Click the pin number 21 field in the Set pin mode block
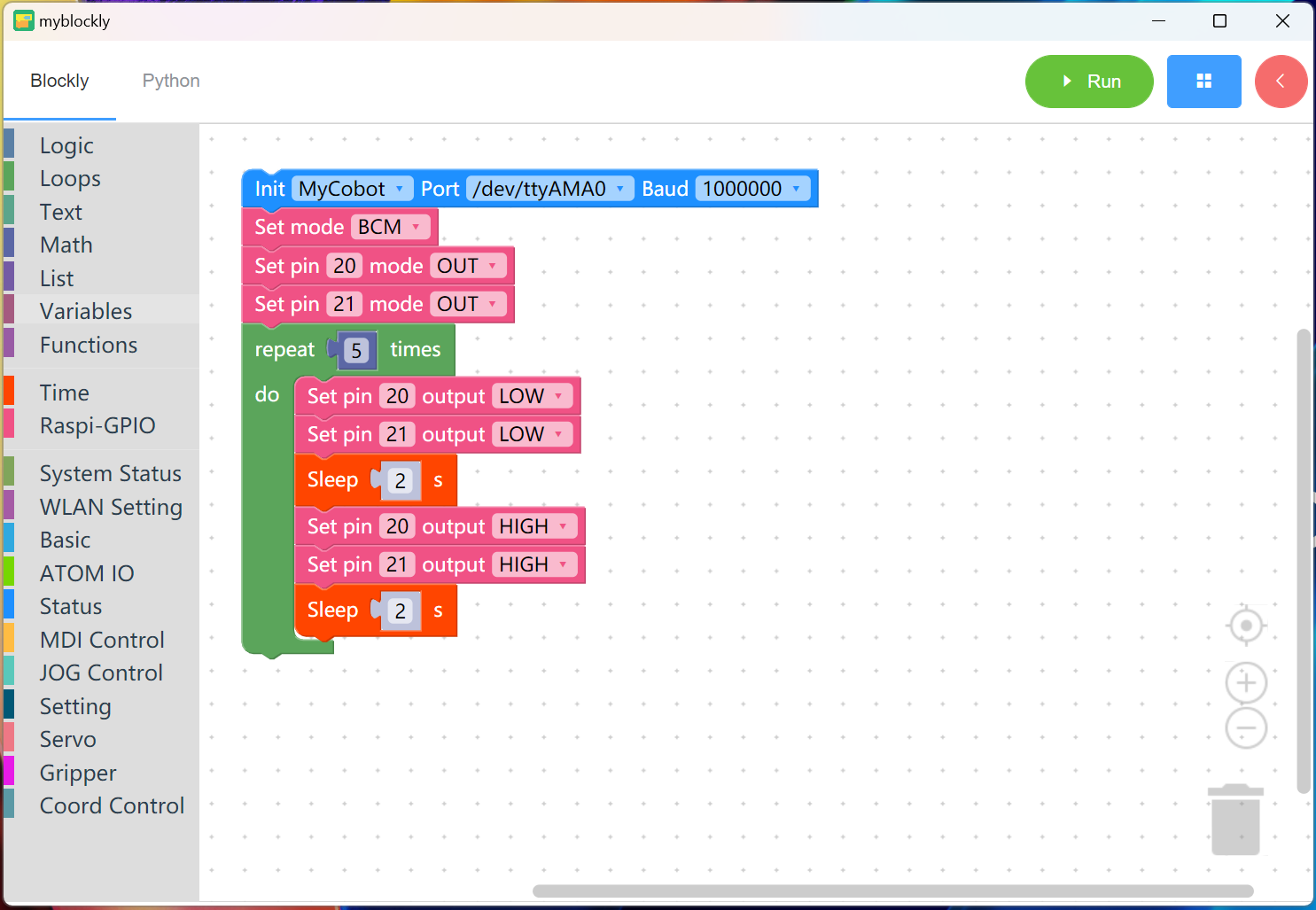1316x910 pixels. pos(344,304)
